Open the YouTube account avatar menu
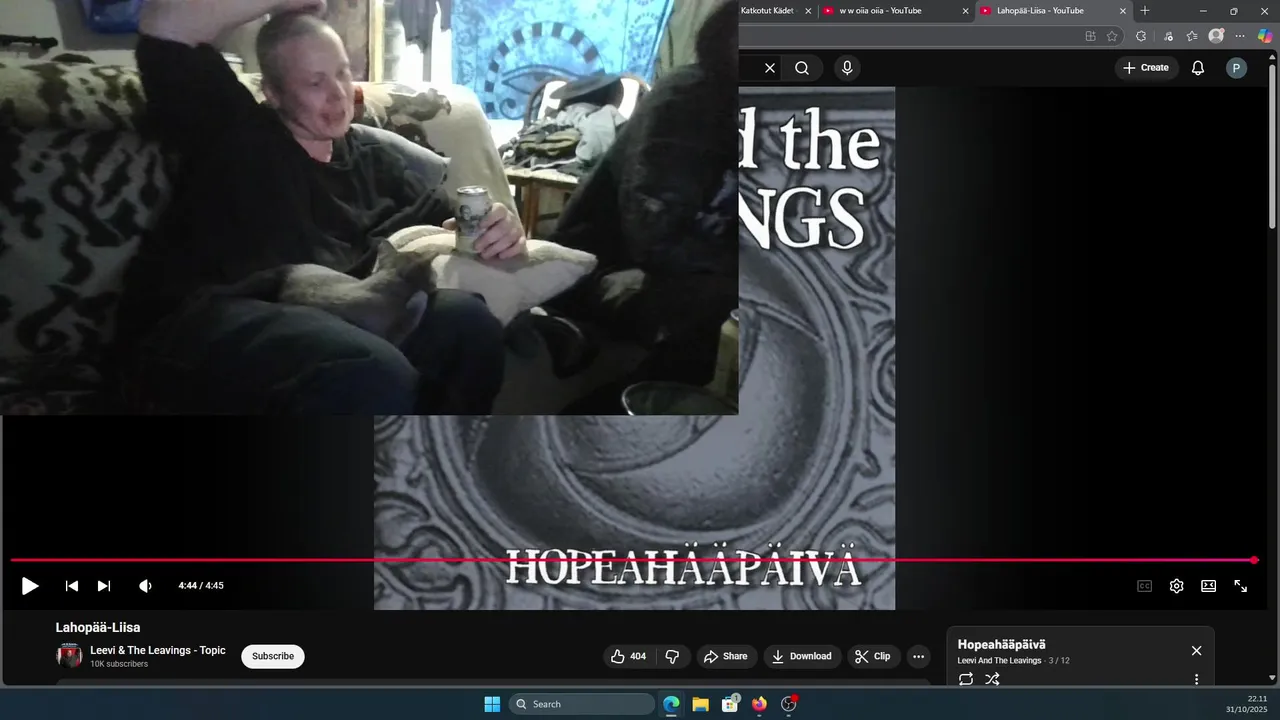This screenshot has height=720, width=1280. 1237,68
